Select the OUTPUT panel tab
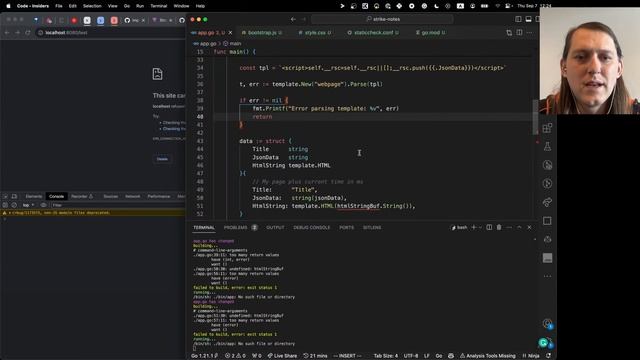 click(275, 228)
